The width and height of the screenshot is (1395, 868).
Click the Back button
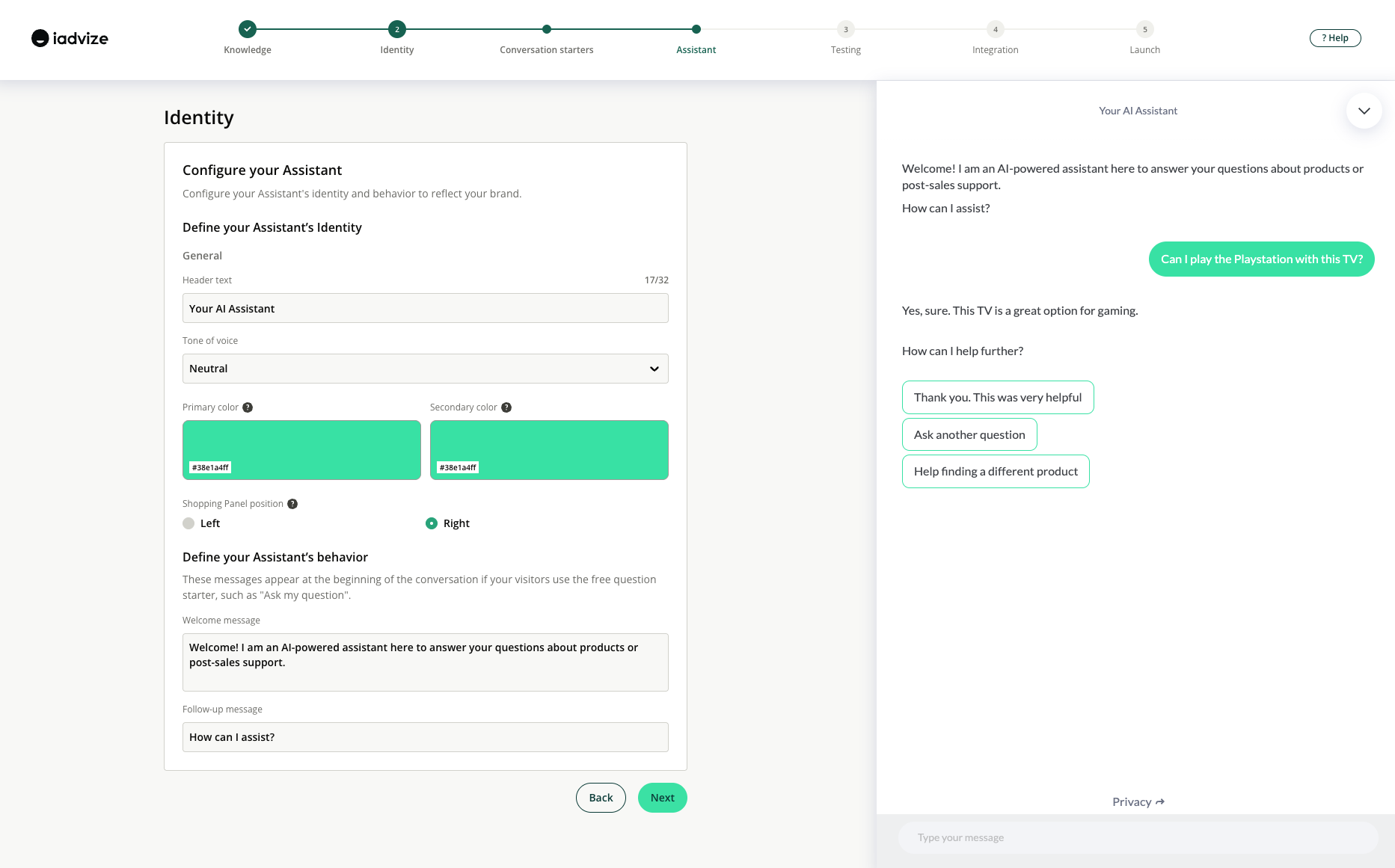click(601, 798)
